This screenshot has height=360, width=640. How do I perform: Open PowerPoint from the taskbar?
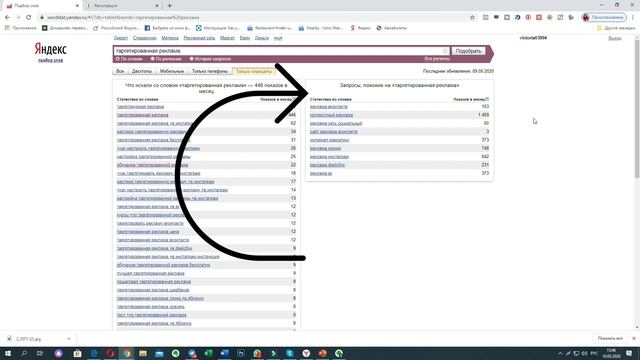(x=322, y=353)
